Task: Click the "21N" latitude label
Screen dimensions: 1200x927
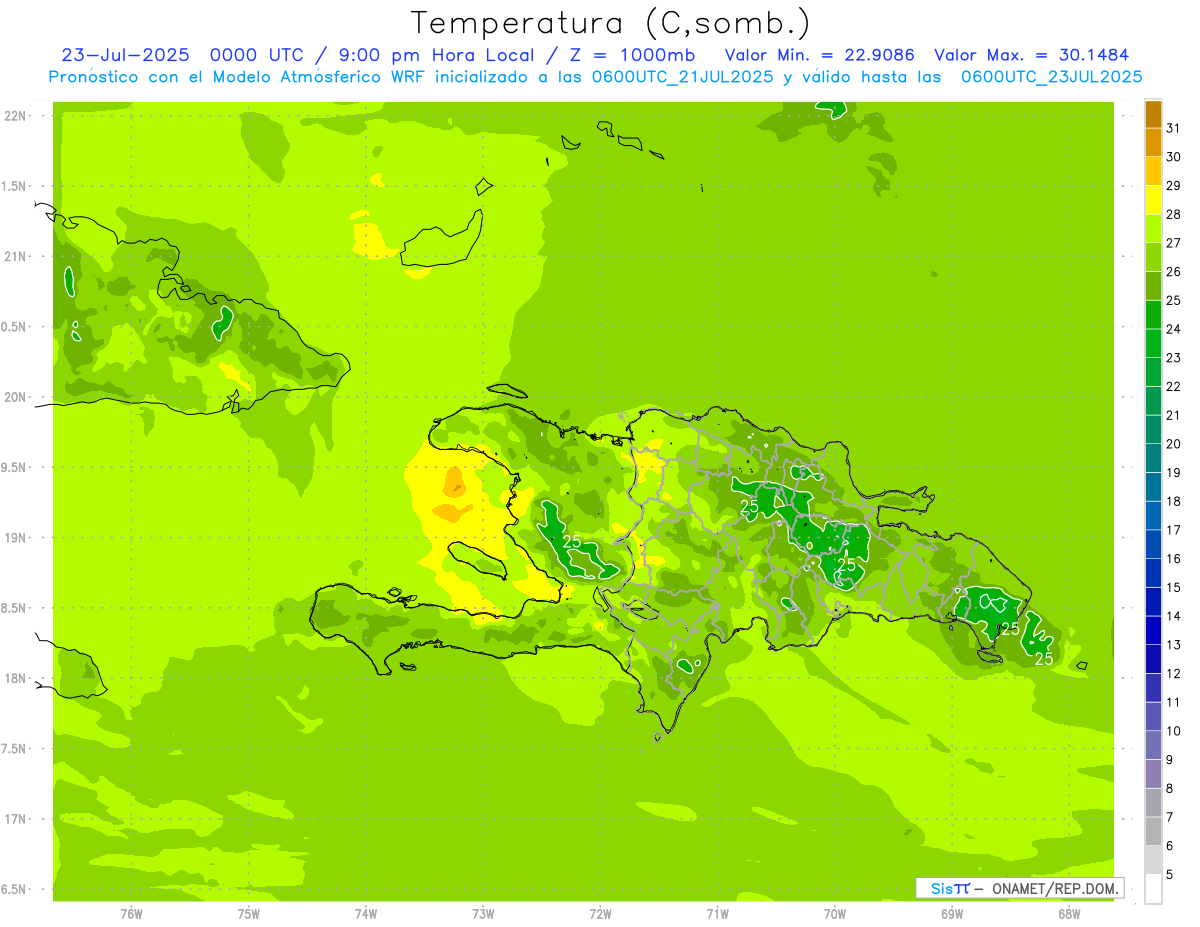Action: [15, 257]
